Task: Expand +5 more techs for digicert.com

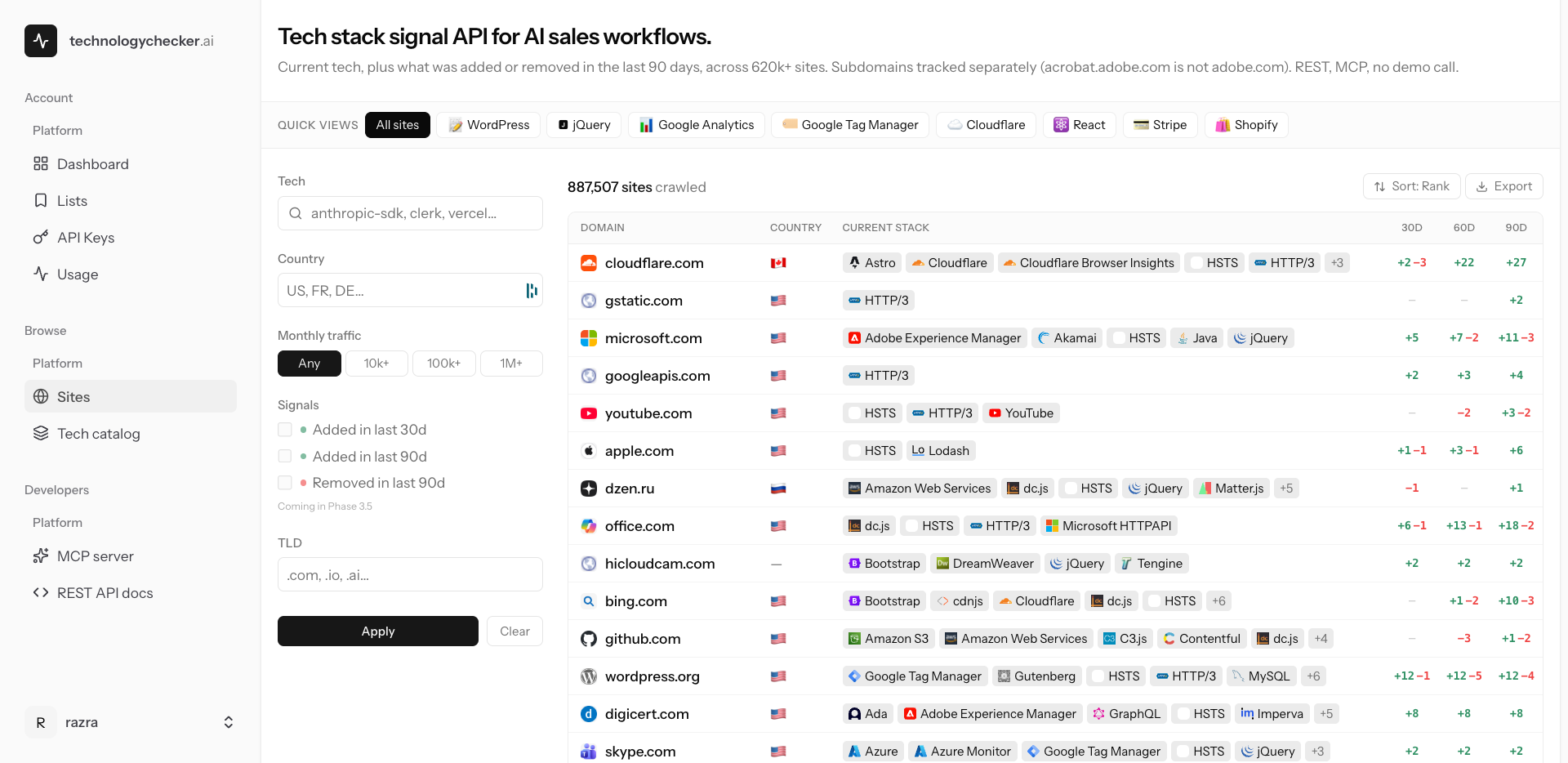Action: [x=1326, y=714]
